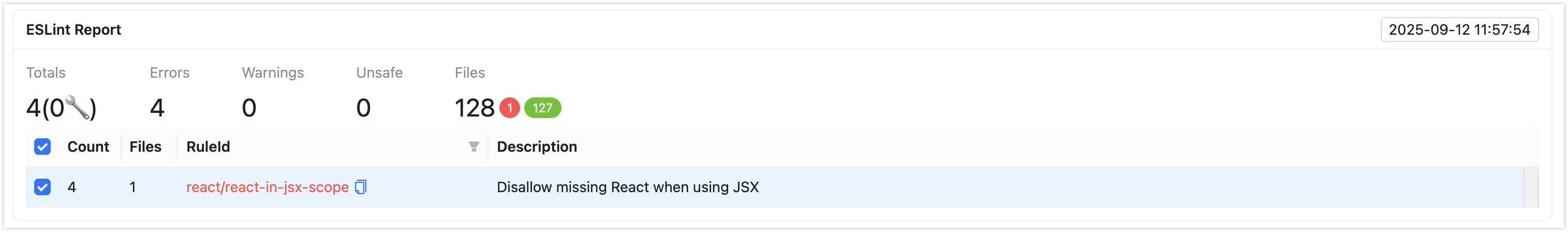Click the Files column header in table
Image resolution: width=1568 pixels, height=232 pixels.
145,147
